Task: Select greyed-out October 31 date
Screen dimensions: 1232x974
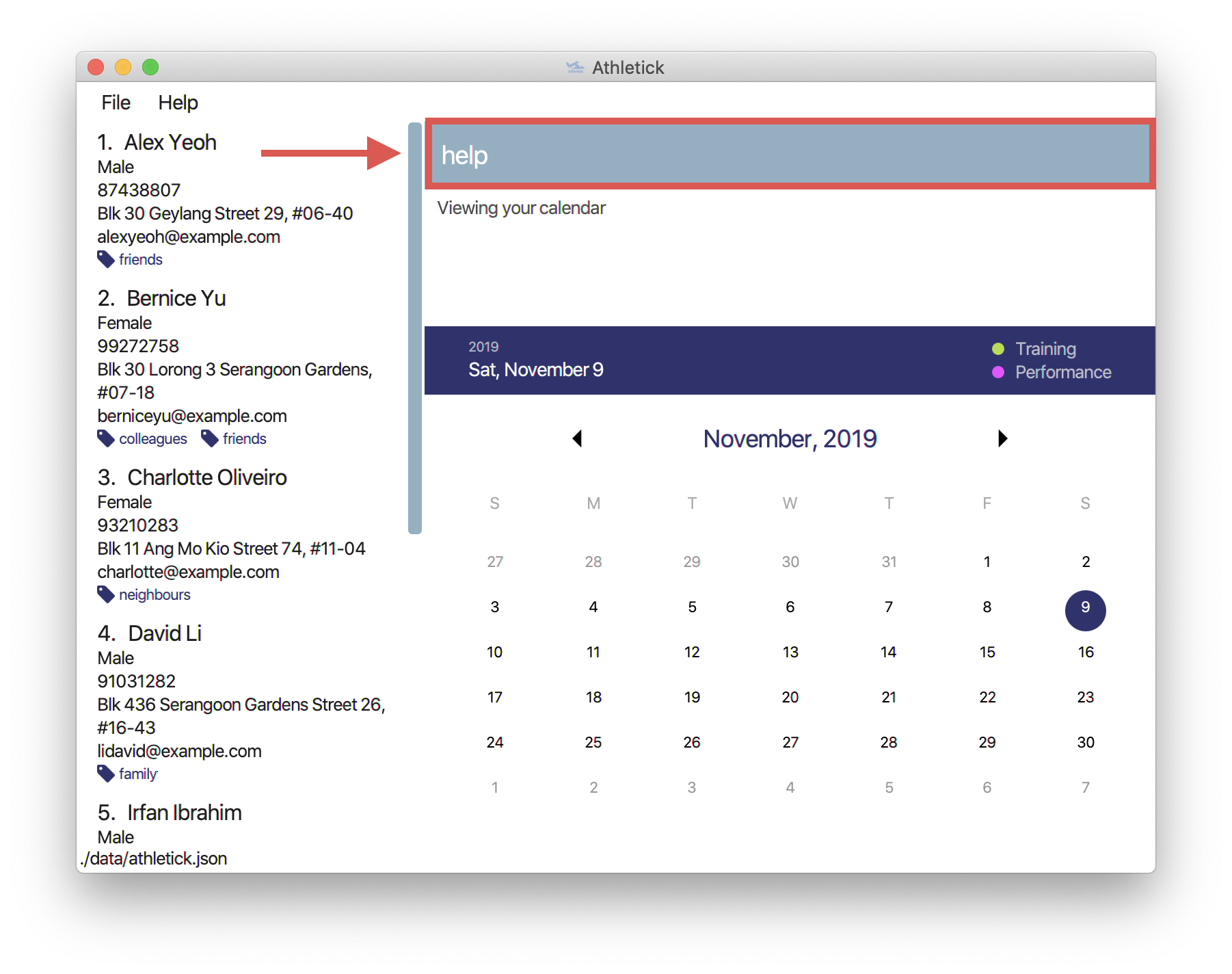Action: (x=888, y=562)
